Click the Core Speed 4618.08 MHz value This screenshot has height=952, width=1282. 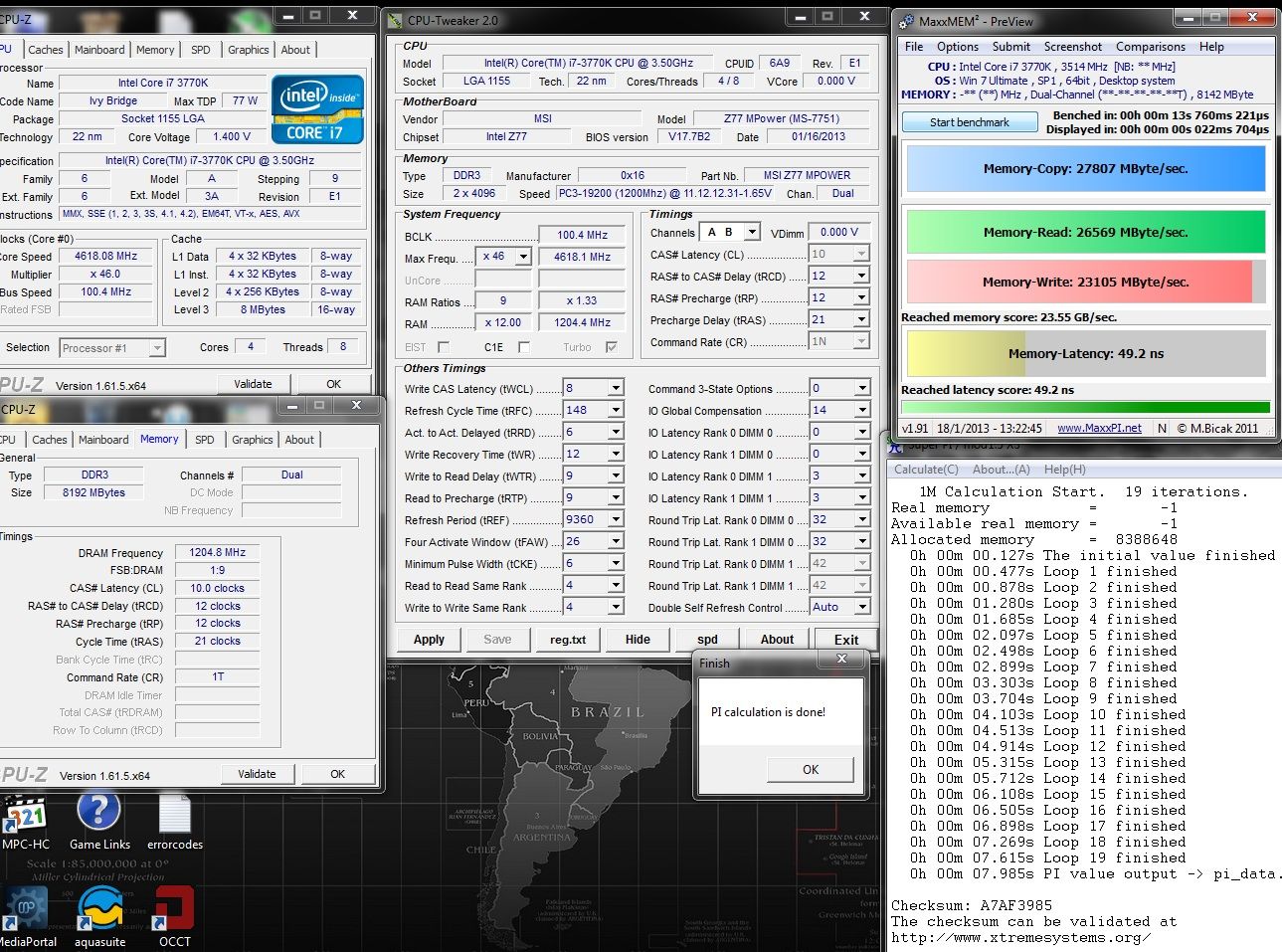(x=106, y=256)
